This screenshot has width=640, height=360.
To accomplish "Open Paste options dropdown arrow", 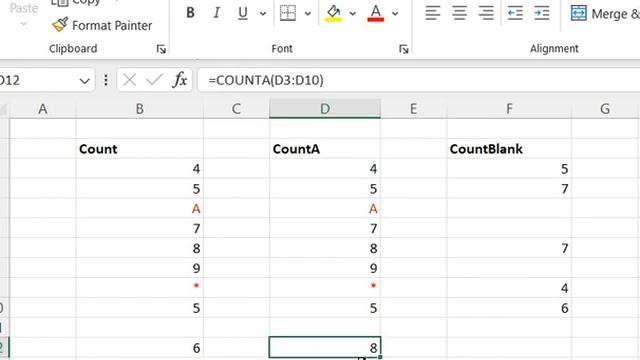I will point(24,24).
